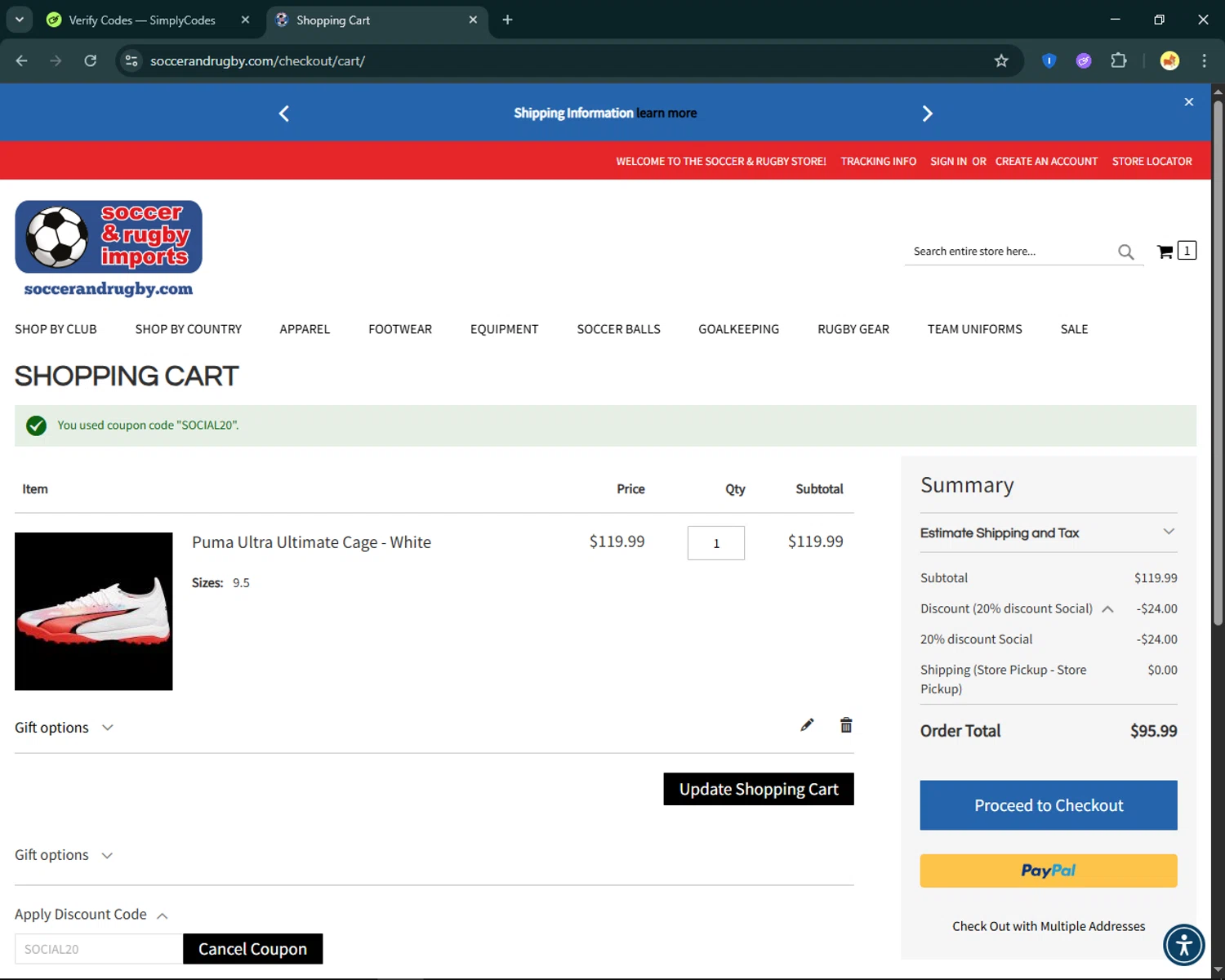This screenshot has height=980, width=1225.
Task: Expand Gift options under the Puma item
Action: point(64,728)
